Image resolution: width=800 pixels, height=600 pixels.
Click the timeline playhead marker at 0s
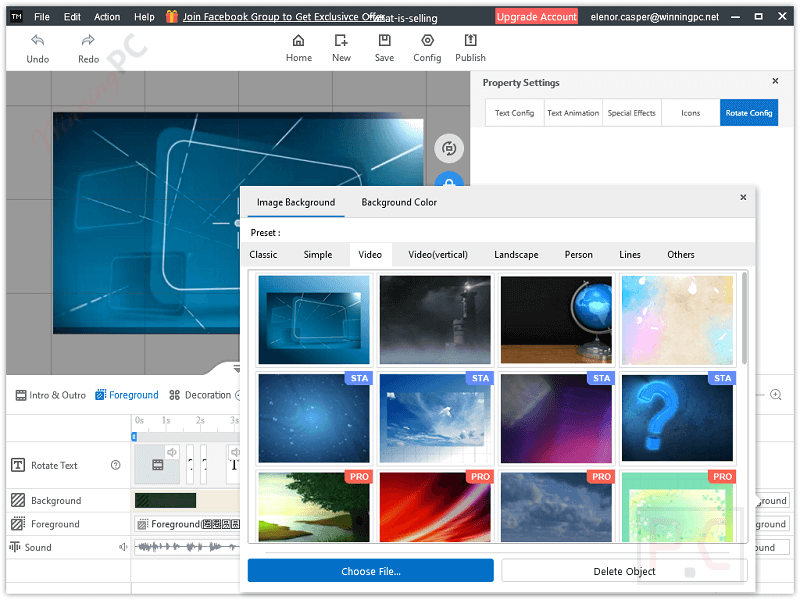[134, 436]
